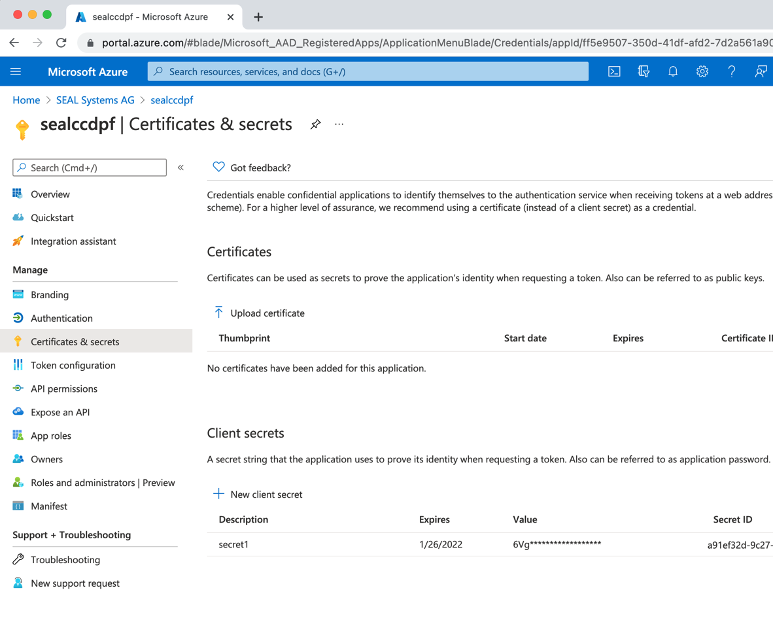Open Expose an API

click(60, 412)
